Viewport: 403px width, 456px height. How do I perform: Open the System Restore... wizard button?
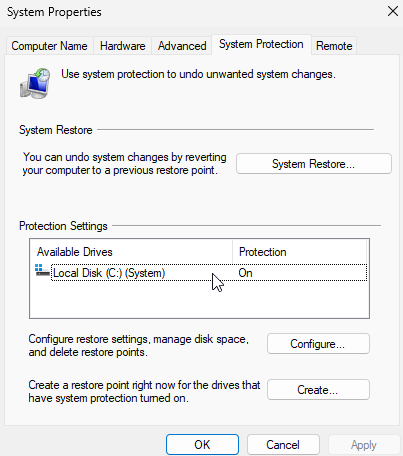click(x=314, y=164)
